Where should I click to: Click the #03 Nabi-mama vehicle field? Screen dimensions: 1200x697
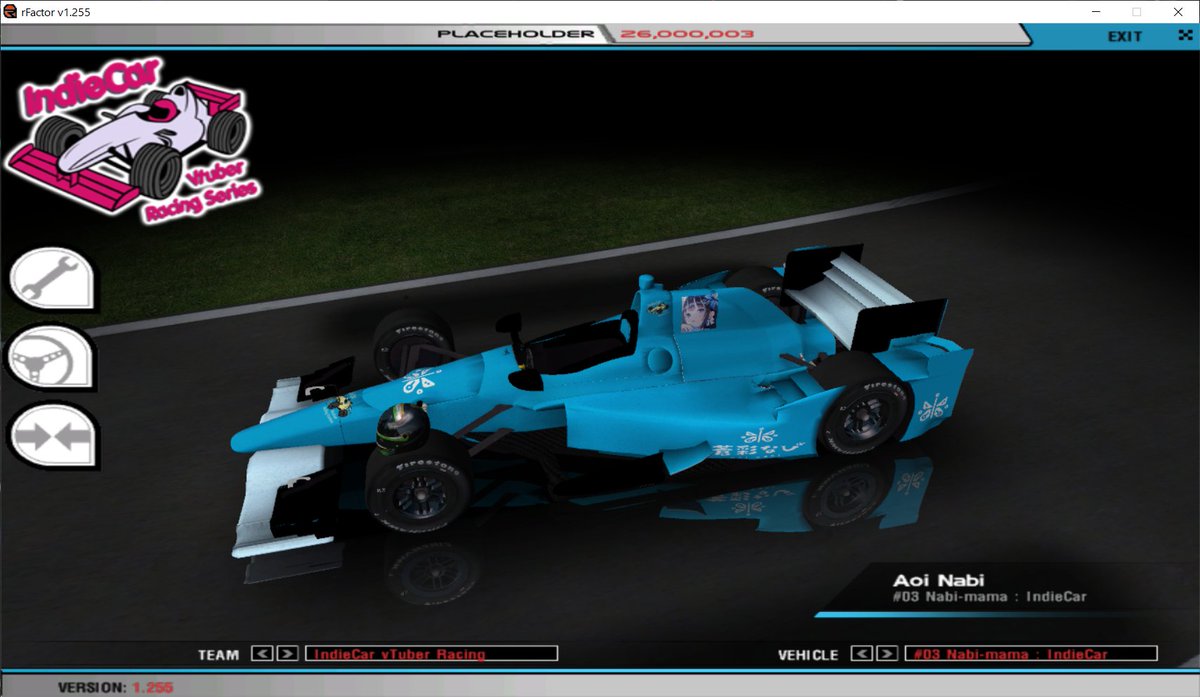click(x=1031, y=654)
